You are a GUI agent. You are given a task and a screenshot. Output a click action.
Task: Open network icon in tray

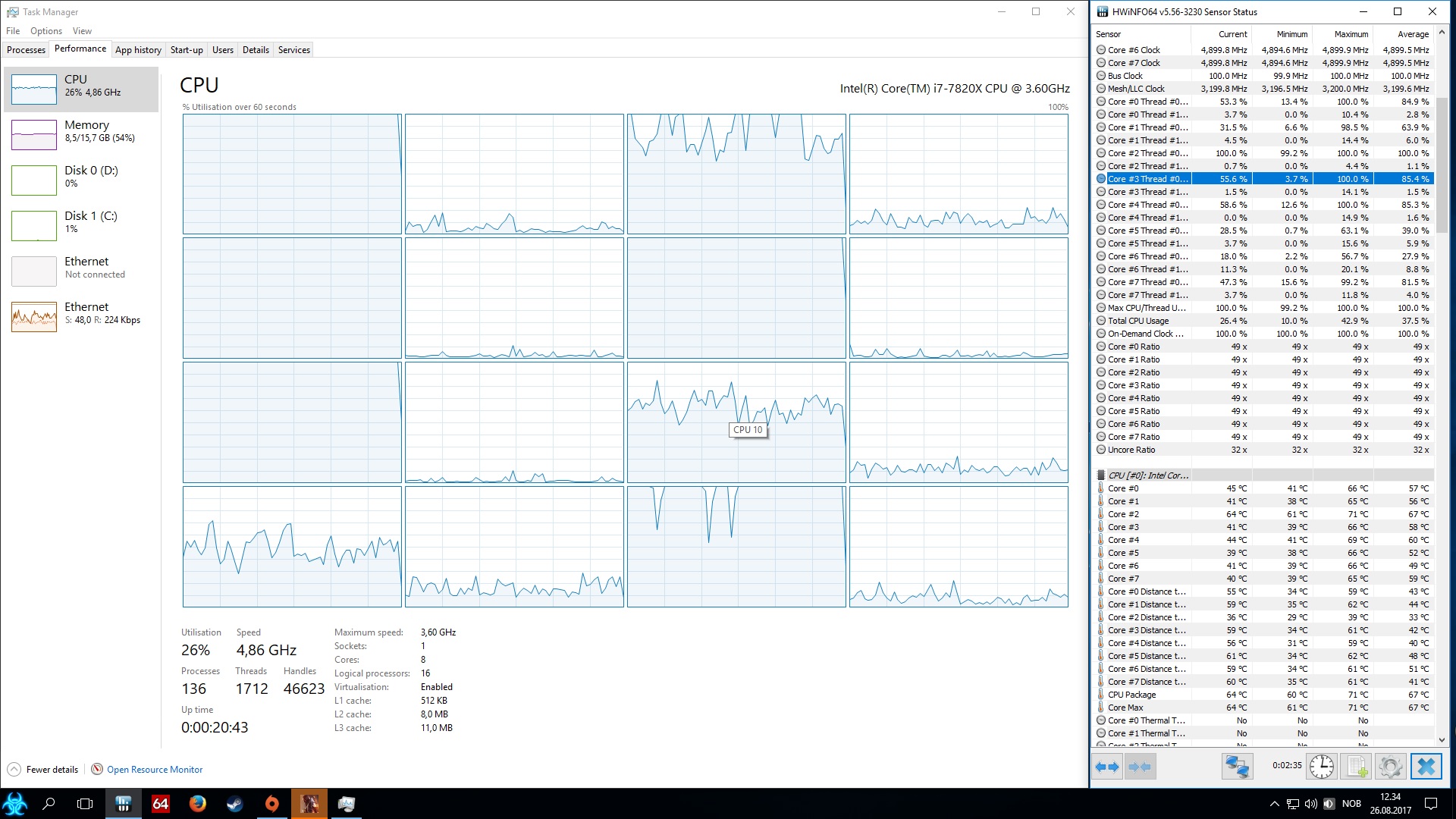tap(1293, 804)
